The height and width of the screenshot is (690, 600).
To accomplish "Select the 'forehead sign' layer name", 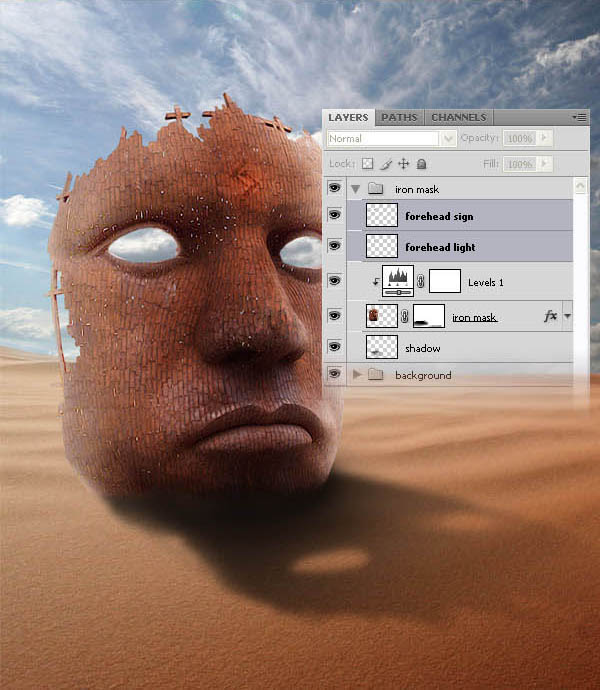I will (x=439, y=216).
